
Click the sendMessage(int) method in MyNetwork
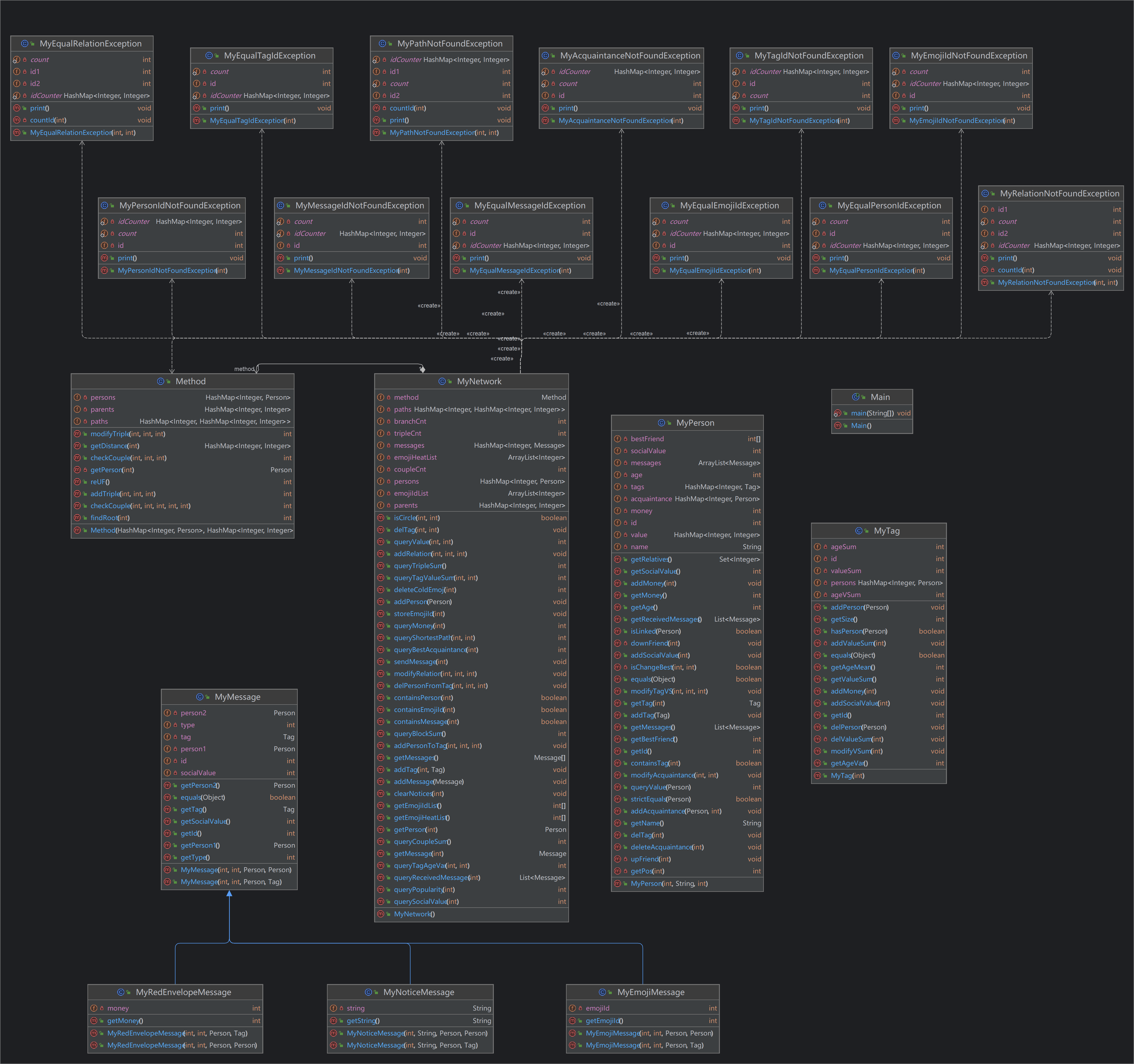[420, 662]
